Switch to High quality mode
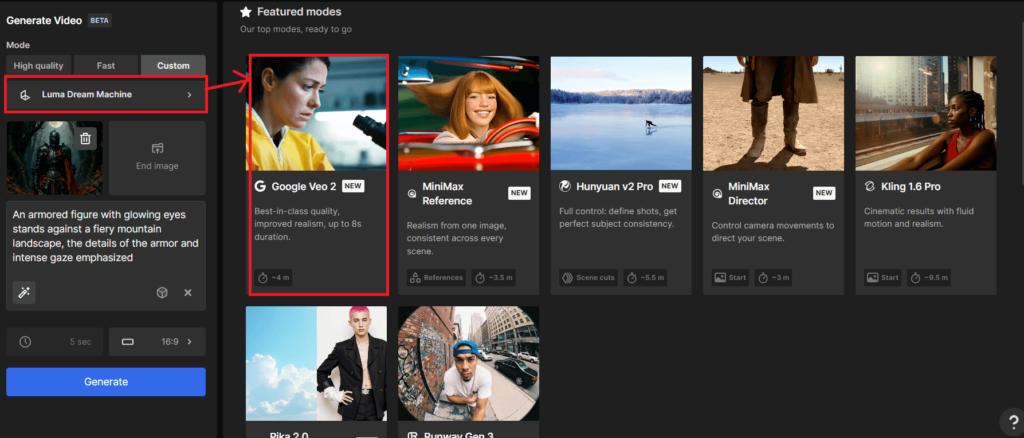The image size is (1024, 438). [x=39, y=66]
